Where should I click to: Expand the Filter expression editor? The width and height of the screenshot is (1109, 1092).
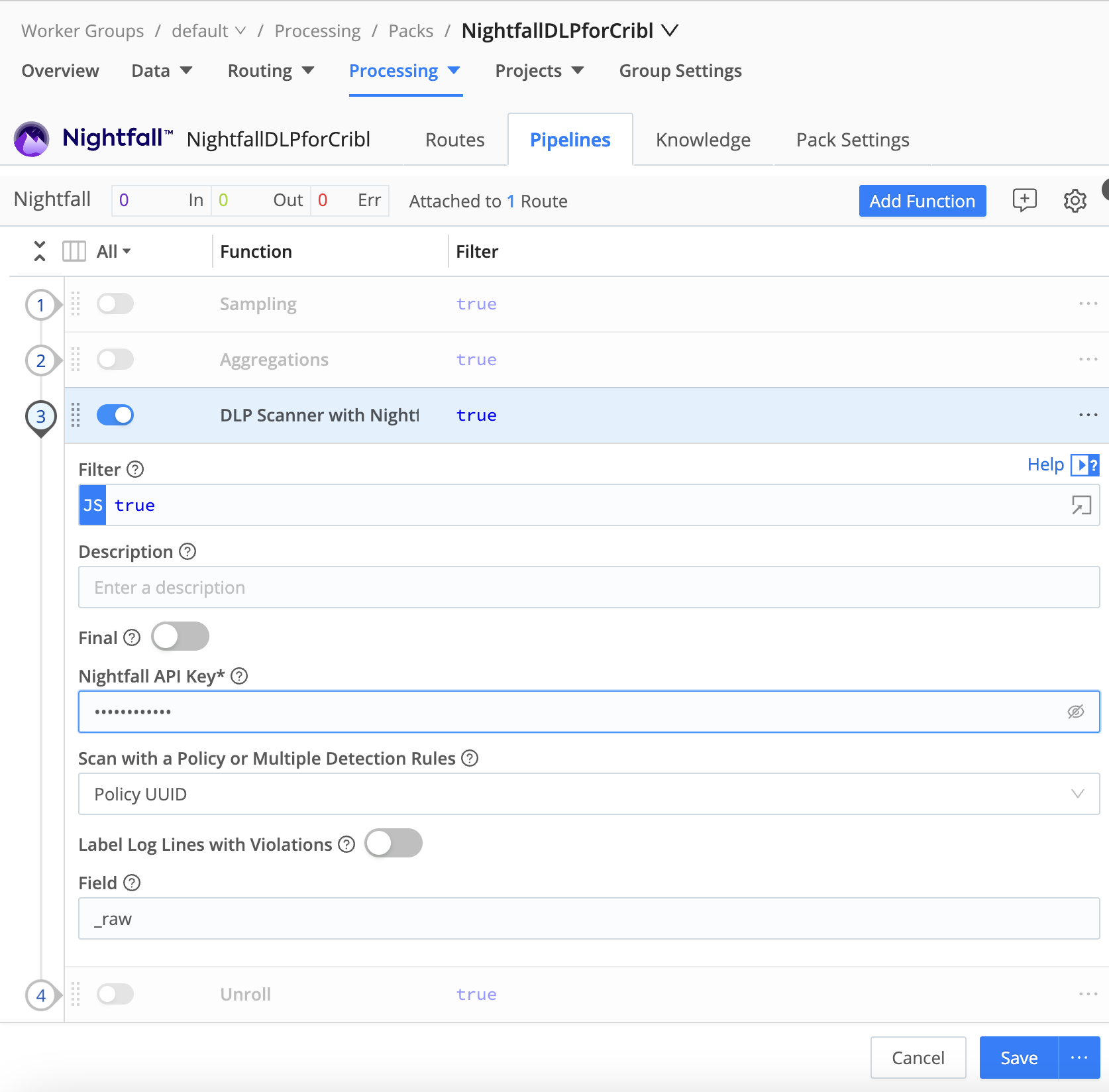coord(1081,506)
